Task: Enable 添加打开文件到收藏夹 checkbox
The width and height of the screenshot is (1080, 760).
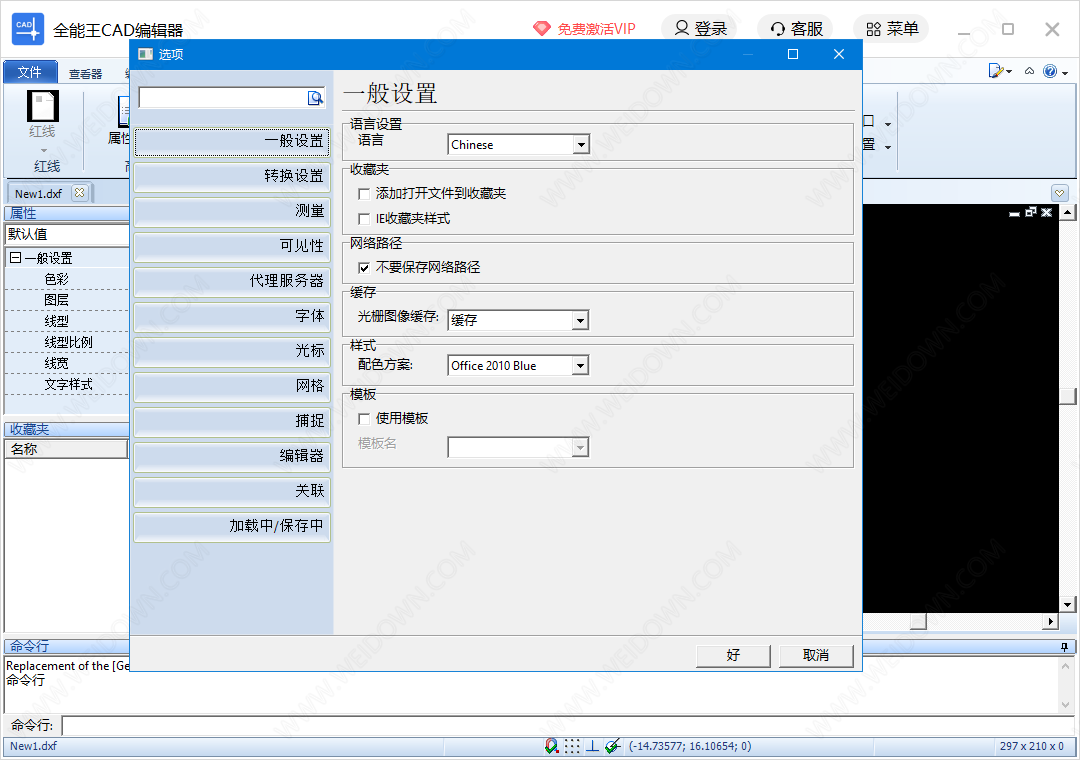Action: pyautogui.click(x=364, y=194)
